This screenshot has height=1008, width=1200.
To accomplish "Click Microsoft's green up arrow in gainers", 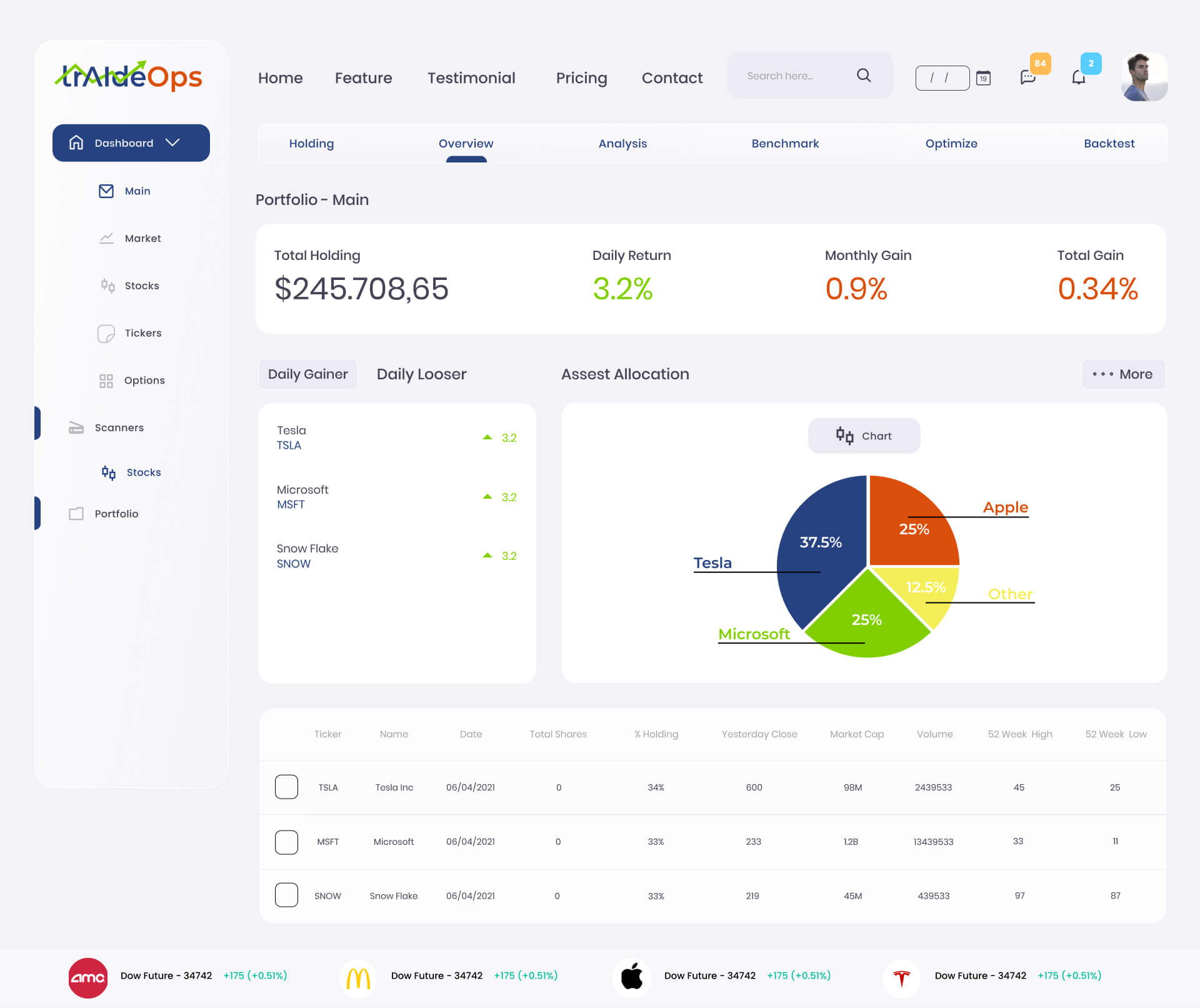I will pyautogui.click(x=487, y=497).
